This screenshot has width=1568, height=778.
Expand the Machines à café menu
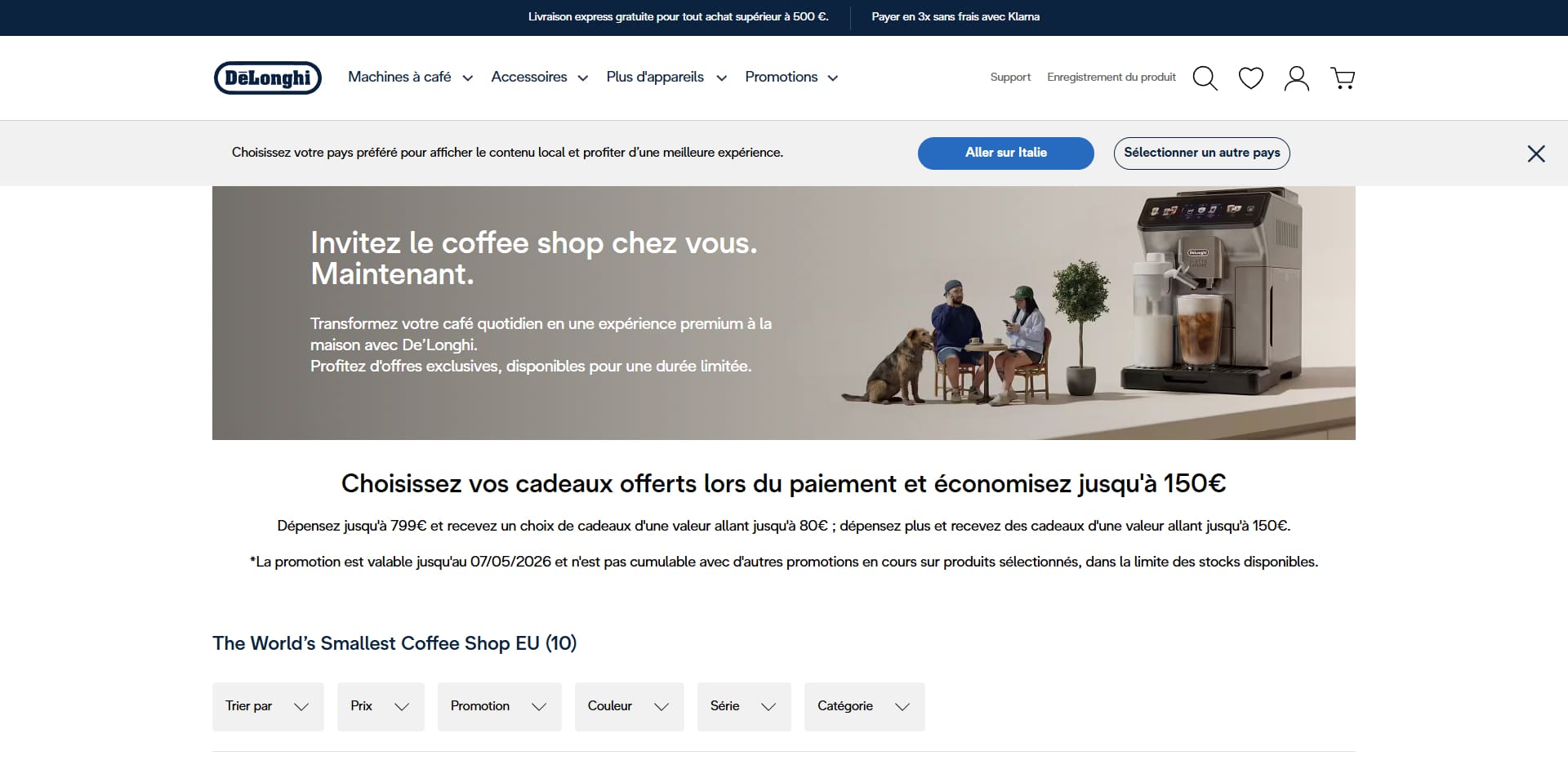pos(410,77)
